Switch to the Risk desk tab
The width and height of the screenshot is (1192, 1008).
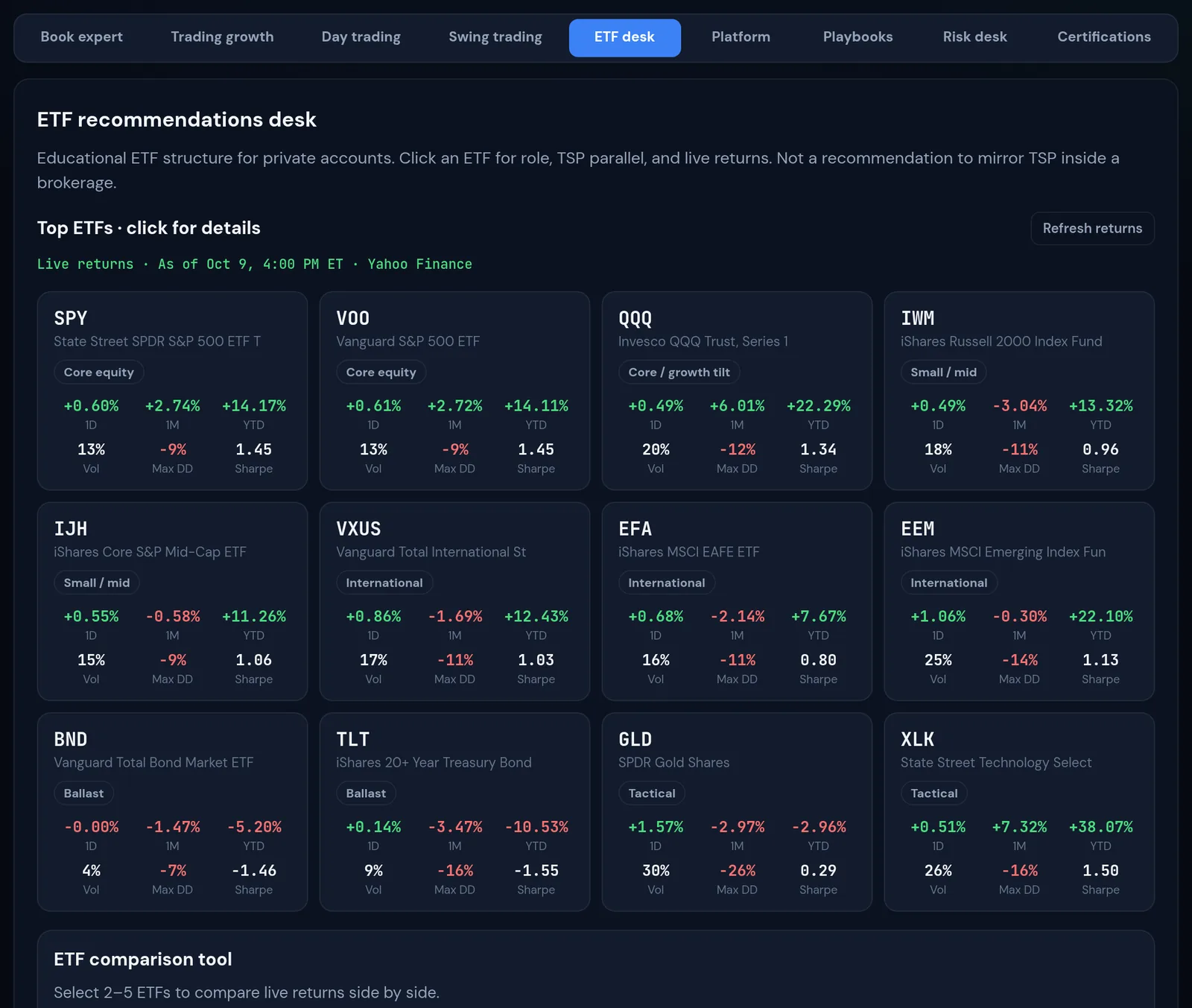point(974,37)
